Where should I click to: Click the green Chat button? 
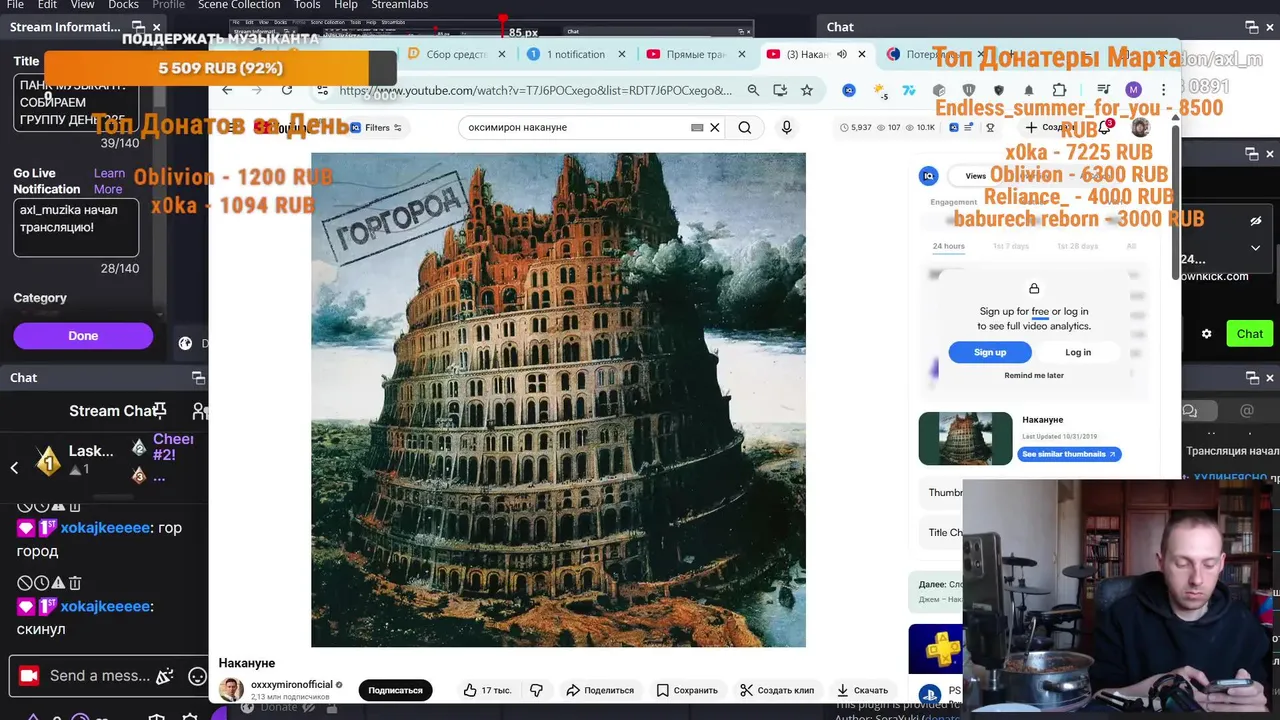tap(1250, 334)
